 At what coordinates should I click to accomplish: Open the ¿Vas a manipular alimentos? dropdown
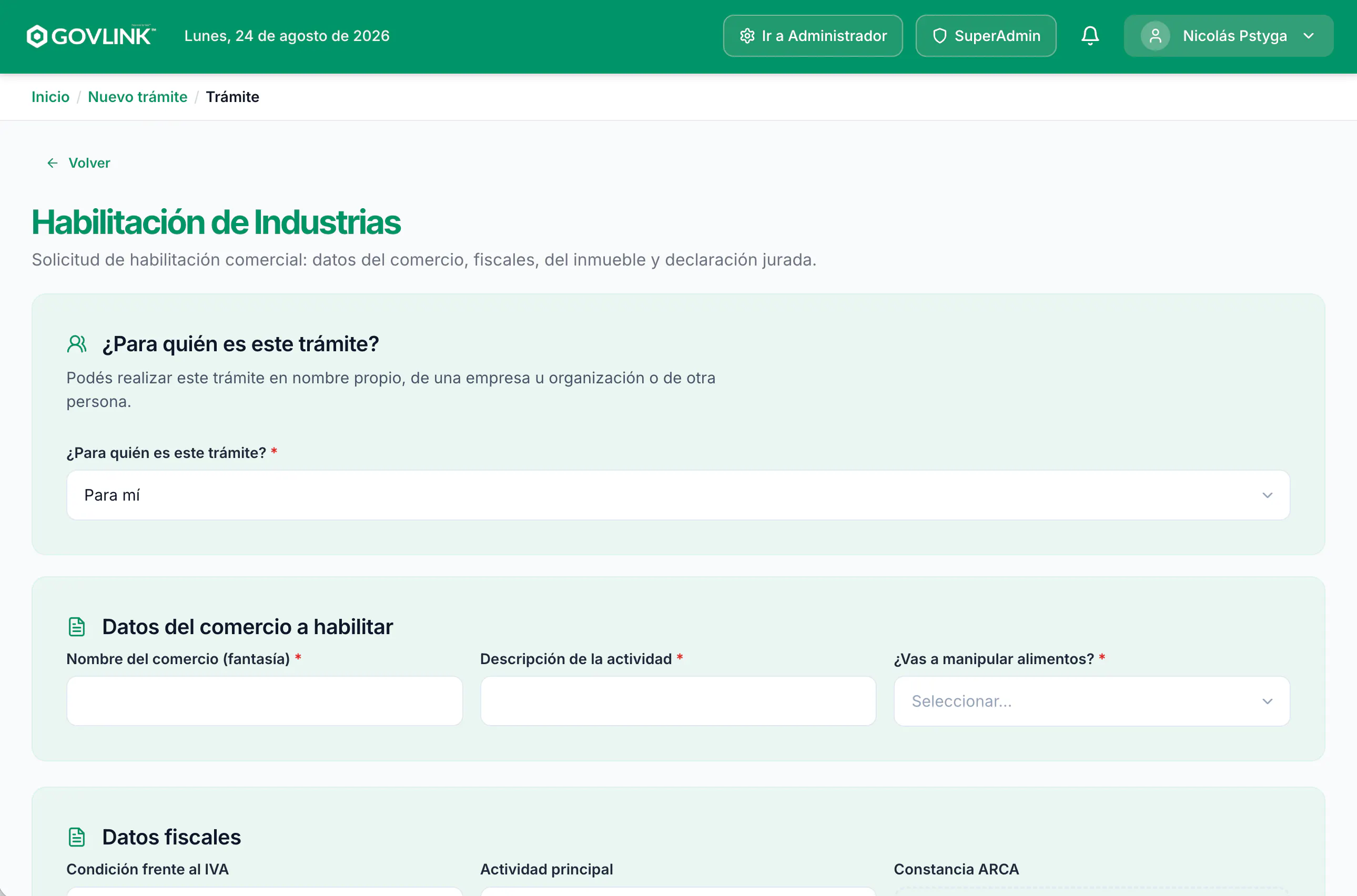coord(1091,701)
